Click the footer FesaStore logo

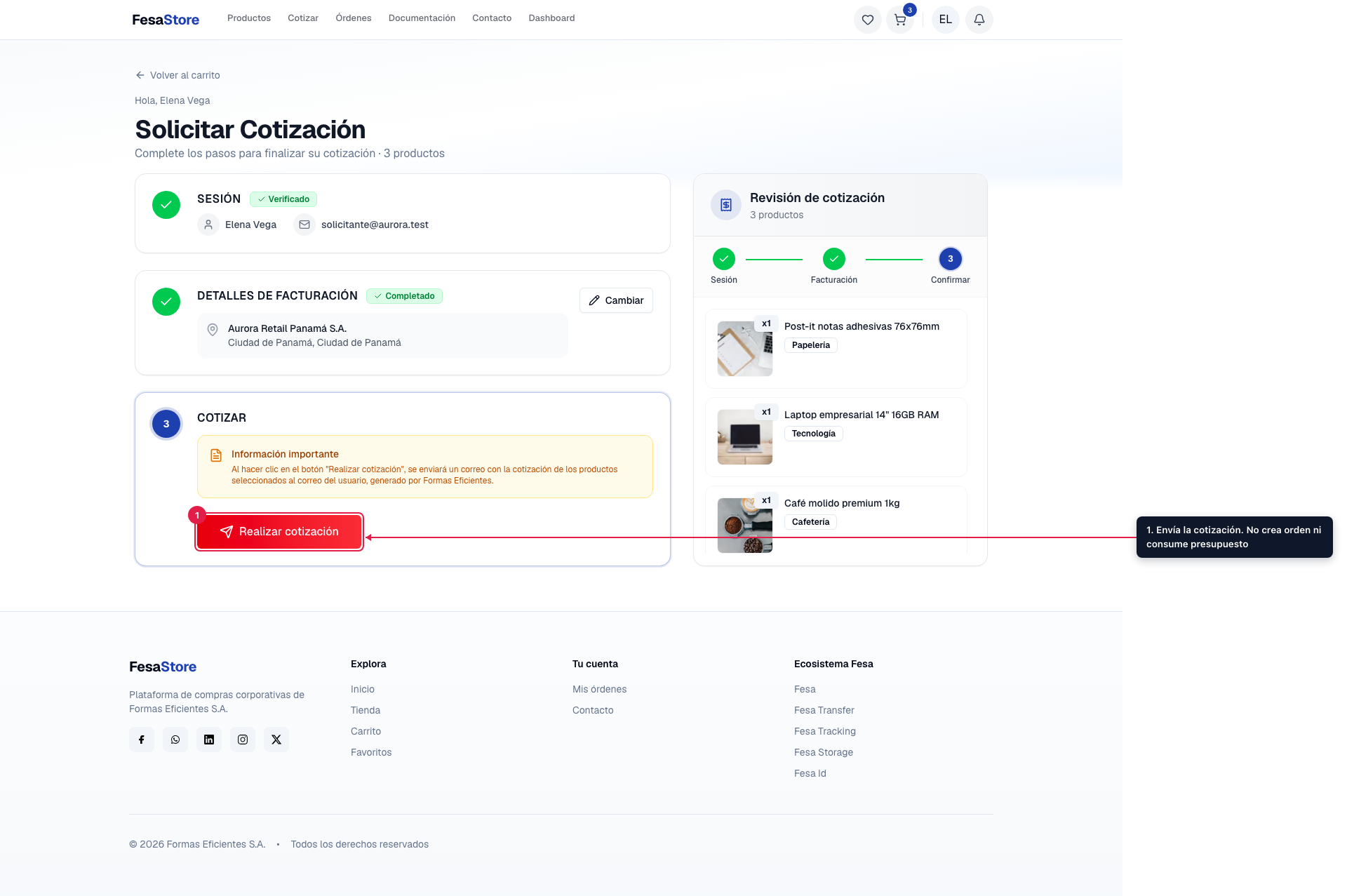pos(163,667)
